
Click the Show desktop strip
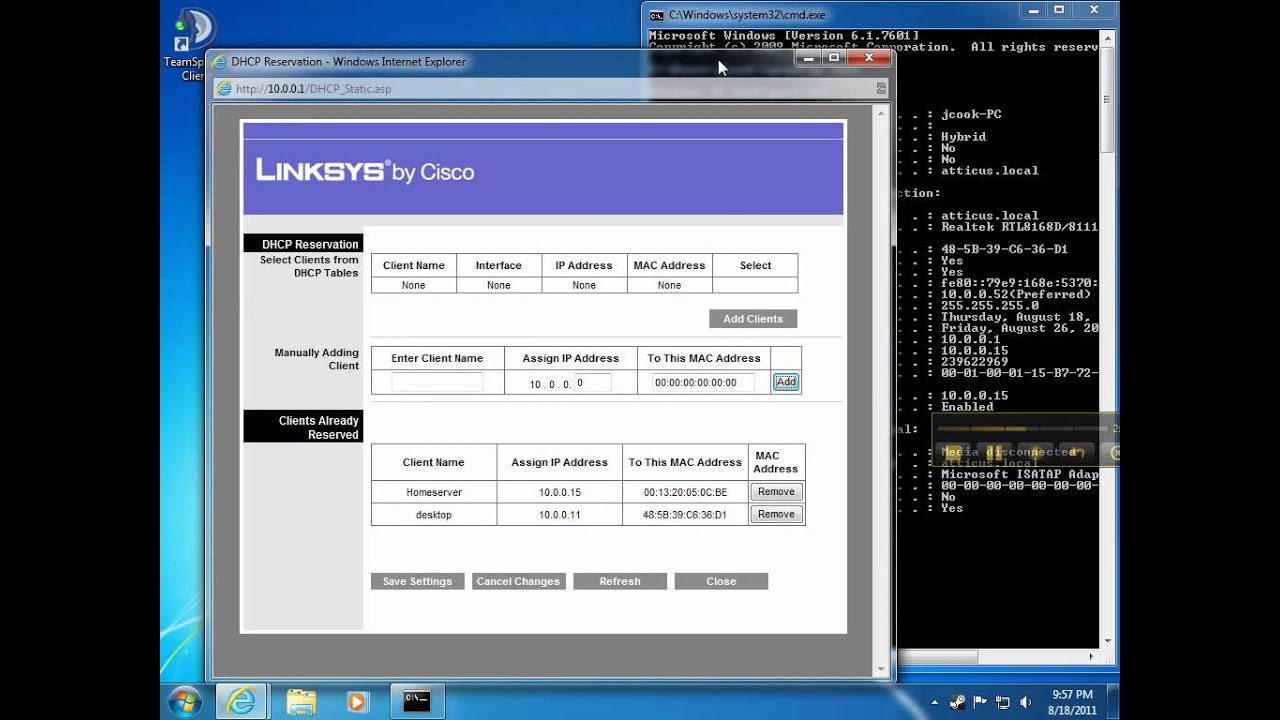pyautogui.click(x=1113, y=701)
